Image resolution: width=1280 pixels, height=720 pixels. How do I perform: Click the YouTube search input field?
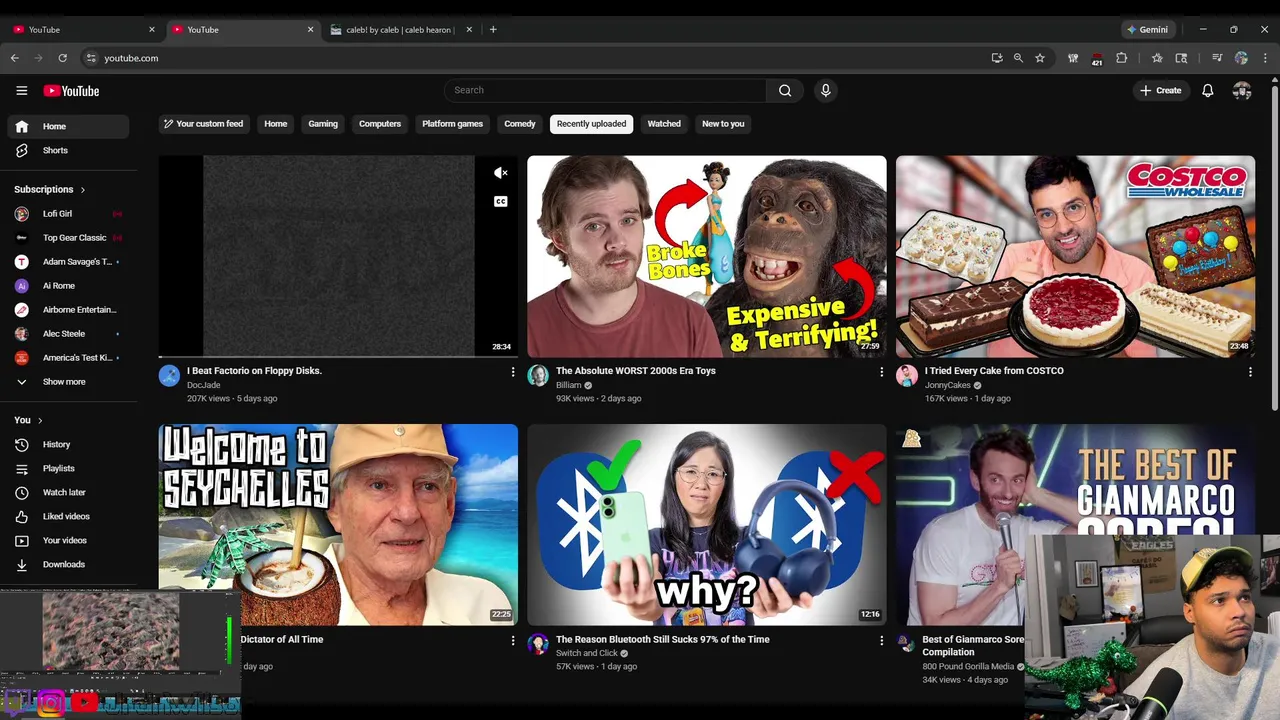tap(605, 90)
